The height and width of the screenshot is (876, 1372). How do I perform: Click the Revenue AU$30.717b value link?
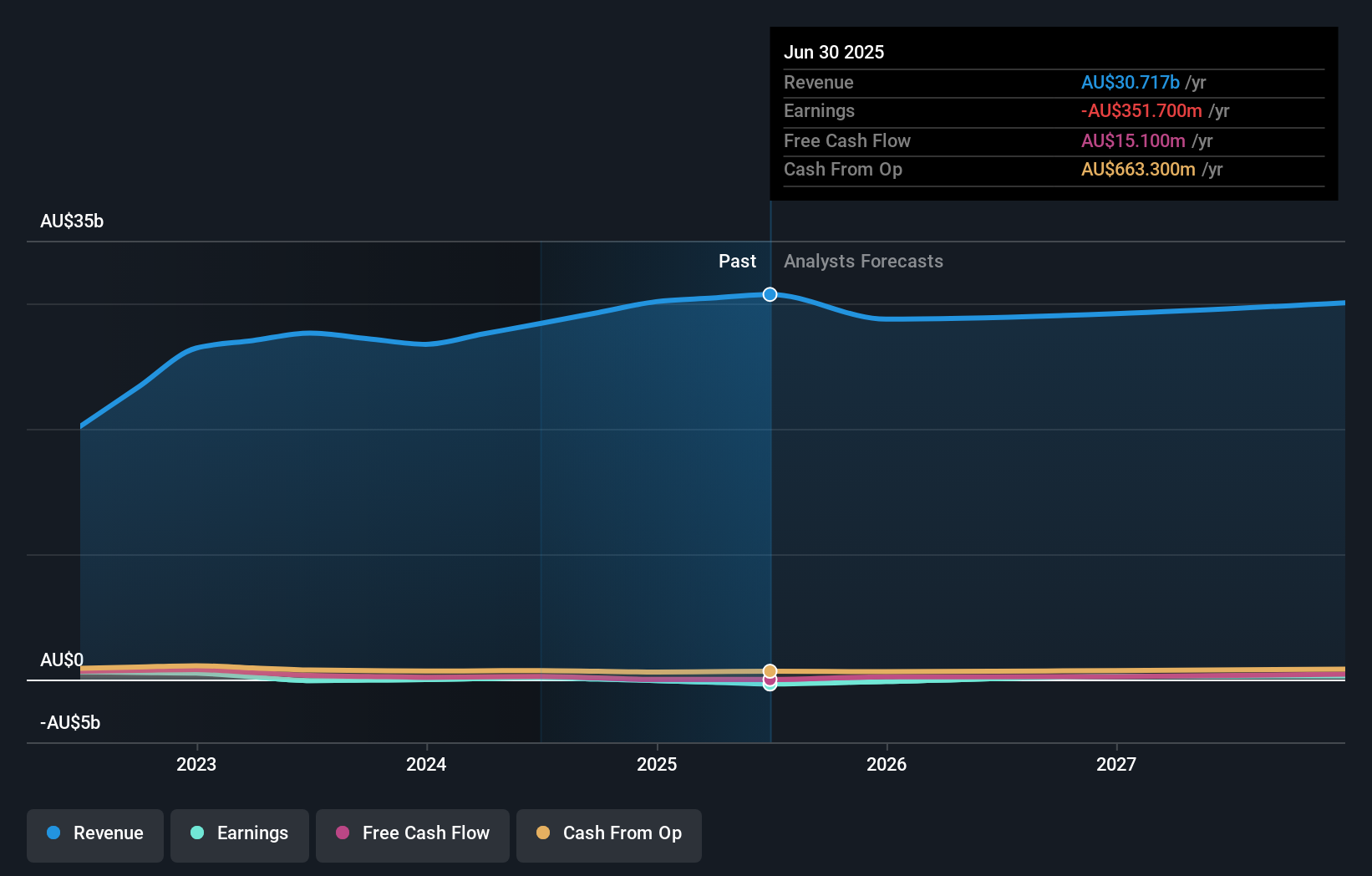[1131, 82]
